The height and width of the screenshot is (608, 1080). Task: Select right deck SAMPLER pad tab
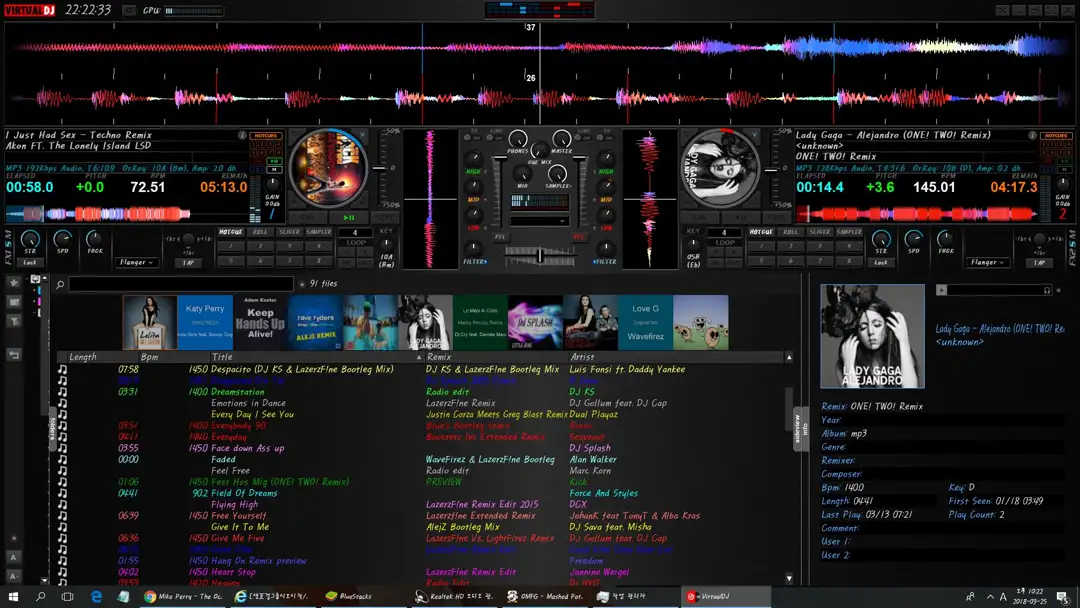[x=849, y=232]
